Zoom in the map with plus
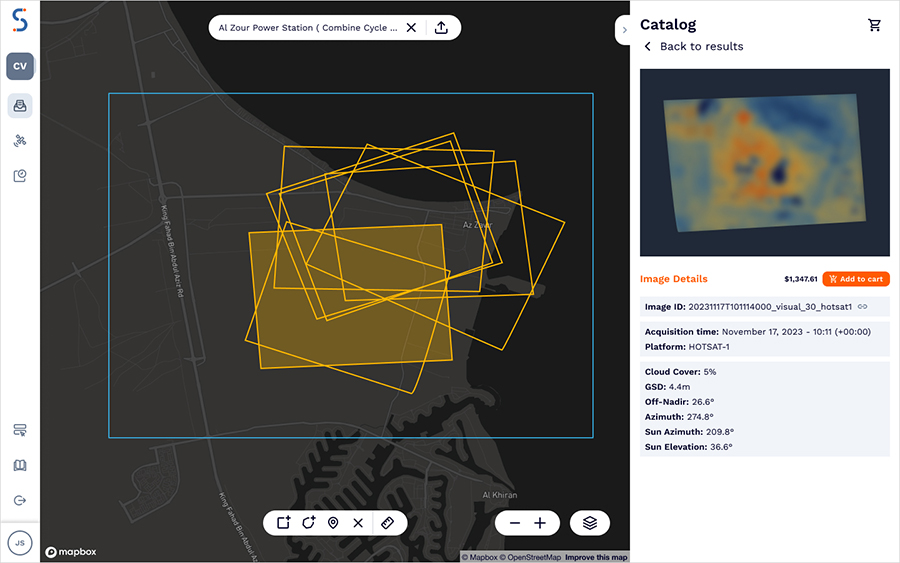The height and width of the screenshot is (563, 900). pos(540,523)
